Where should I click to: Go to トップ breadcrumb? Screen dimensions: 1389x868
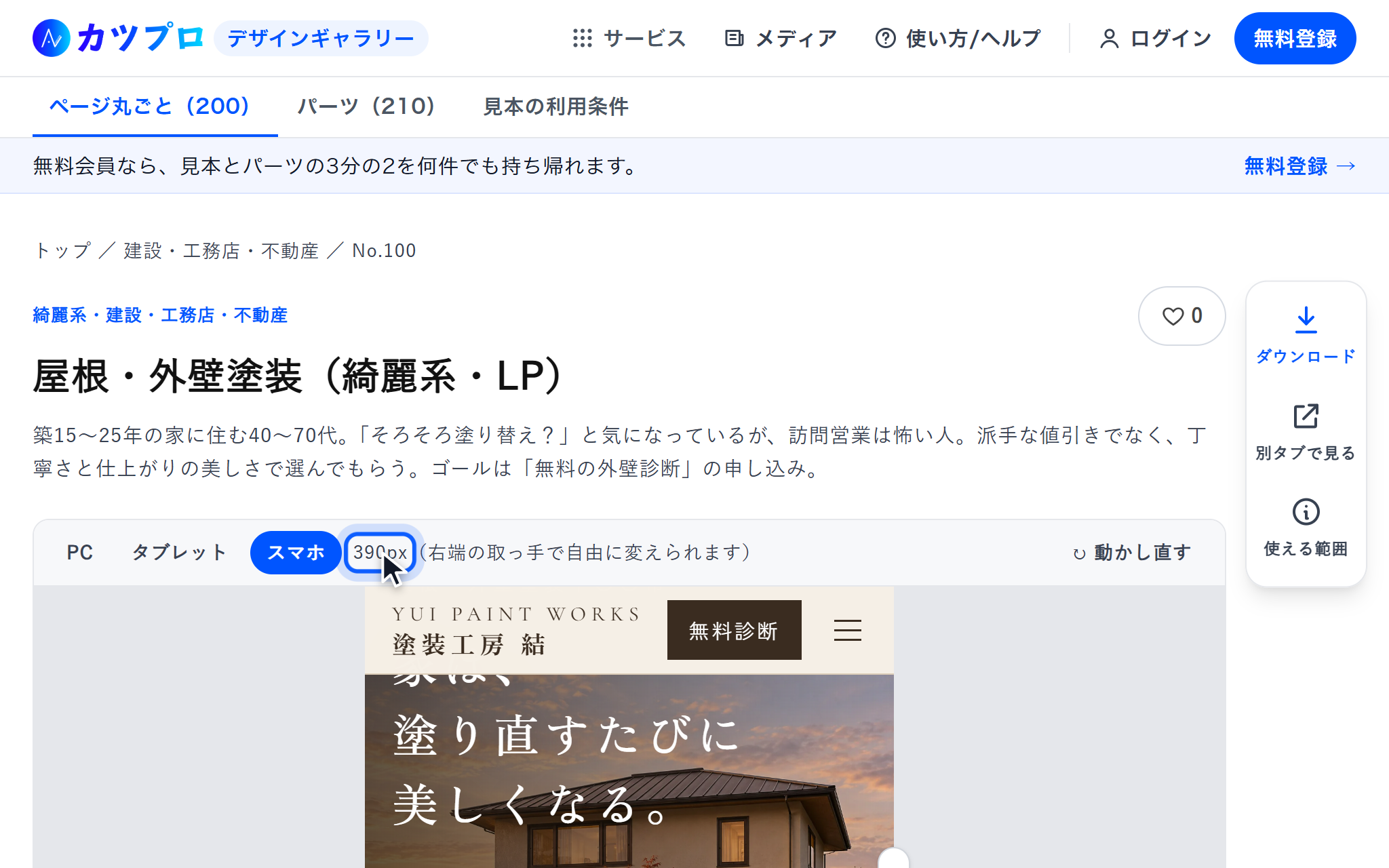pyautogui.click(x=62, y=251)
